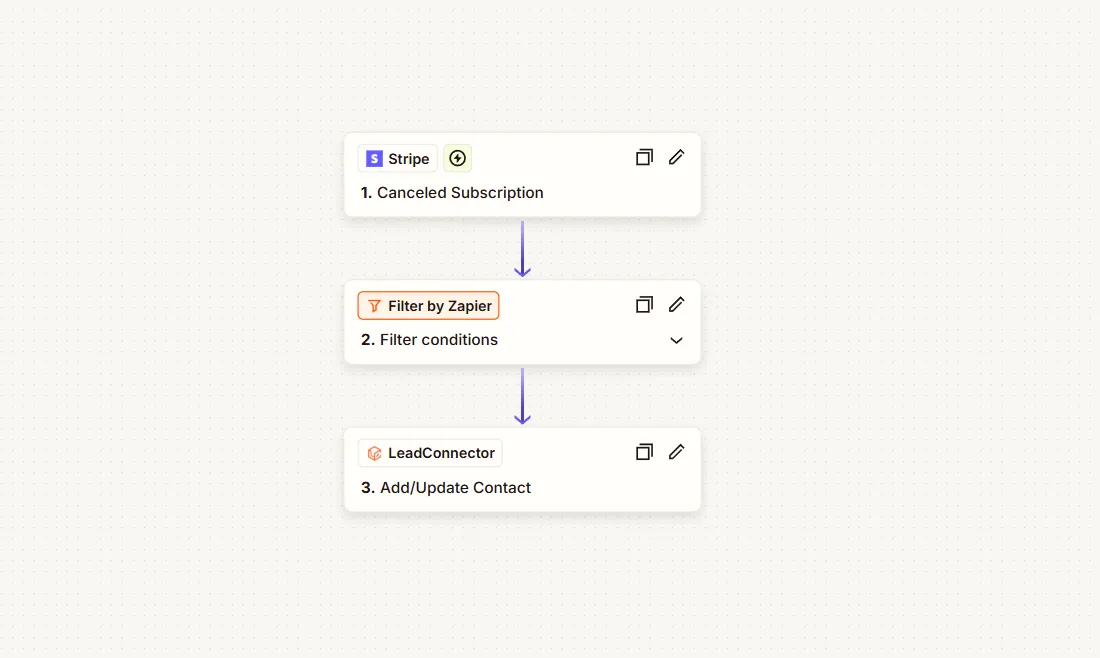Expand the Filter conditions chevron

click(x=676, y=340)
